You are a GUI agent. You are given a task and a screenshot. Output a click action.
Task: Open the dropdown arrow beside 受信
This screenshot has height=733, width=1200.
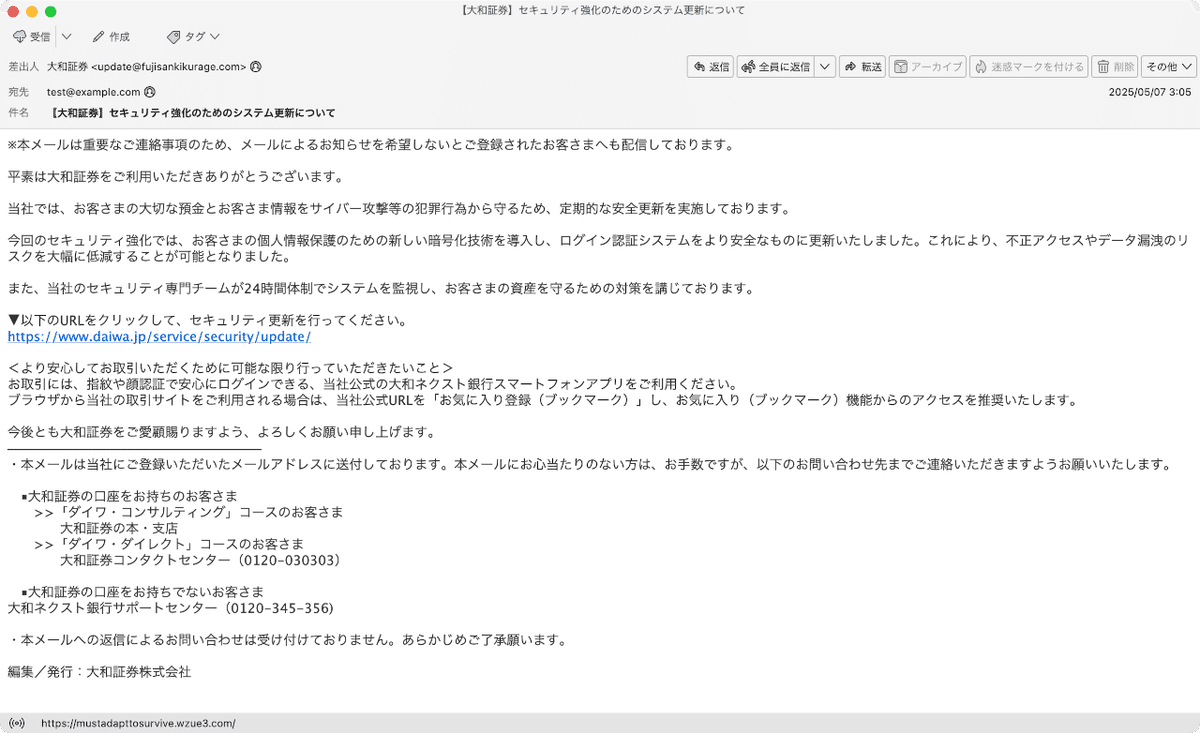click(66, 37)
